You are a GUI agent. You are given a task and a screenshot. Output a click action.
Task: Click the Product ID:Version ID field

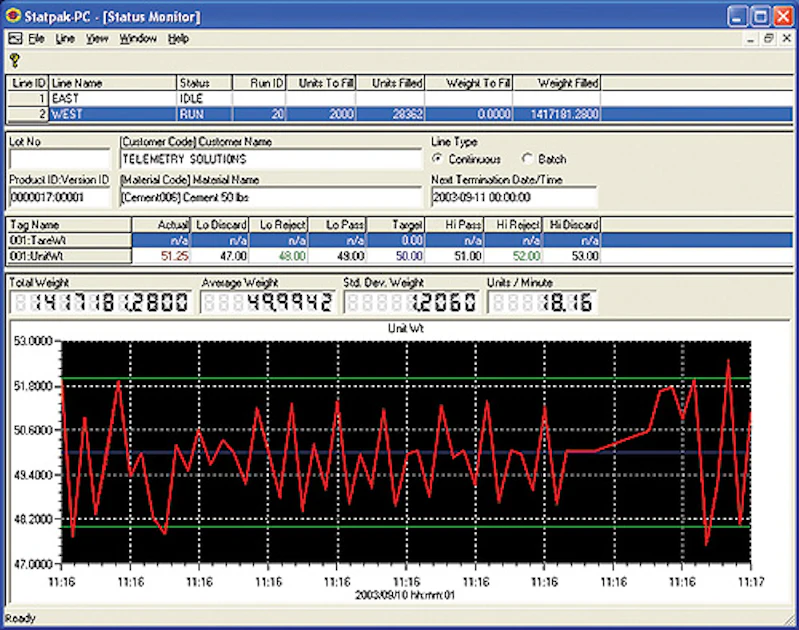pos(60,197)
